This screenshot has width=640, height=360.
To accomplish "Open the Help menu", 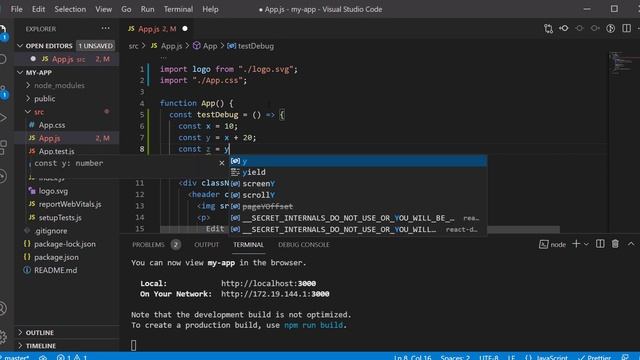I will click(210, 9).
